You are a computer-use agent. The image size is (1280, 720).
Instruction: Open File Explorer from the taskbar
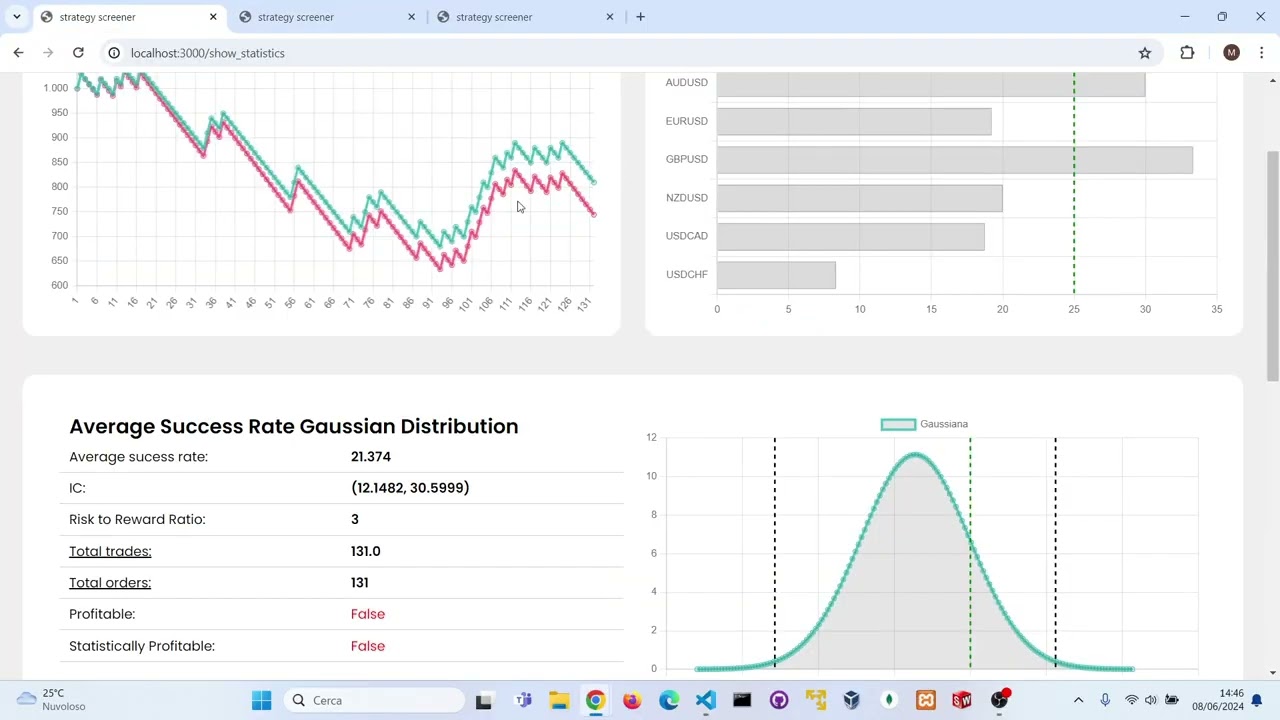pos(559,700)
